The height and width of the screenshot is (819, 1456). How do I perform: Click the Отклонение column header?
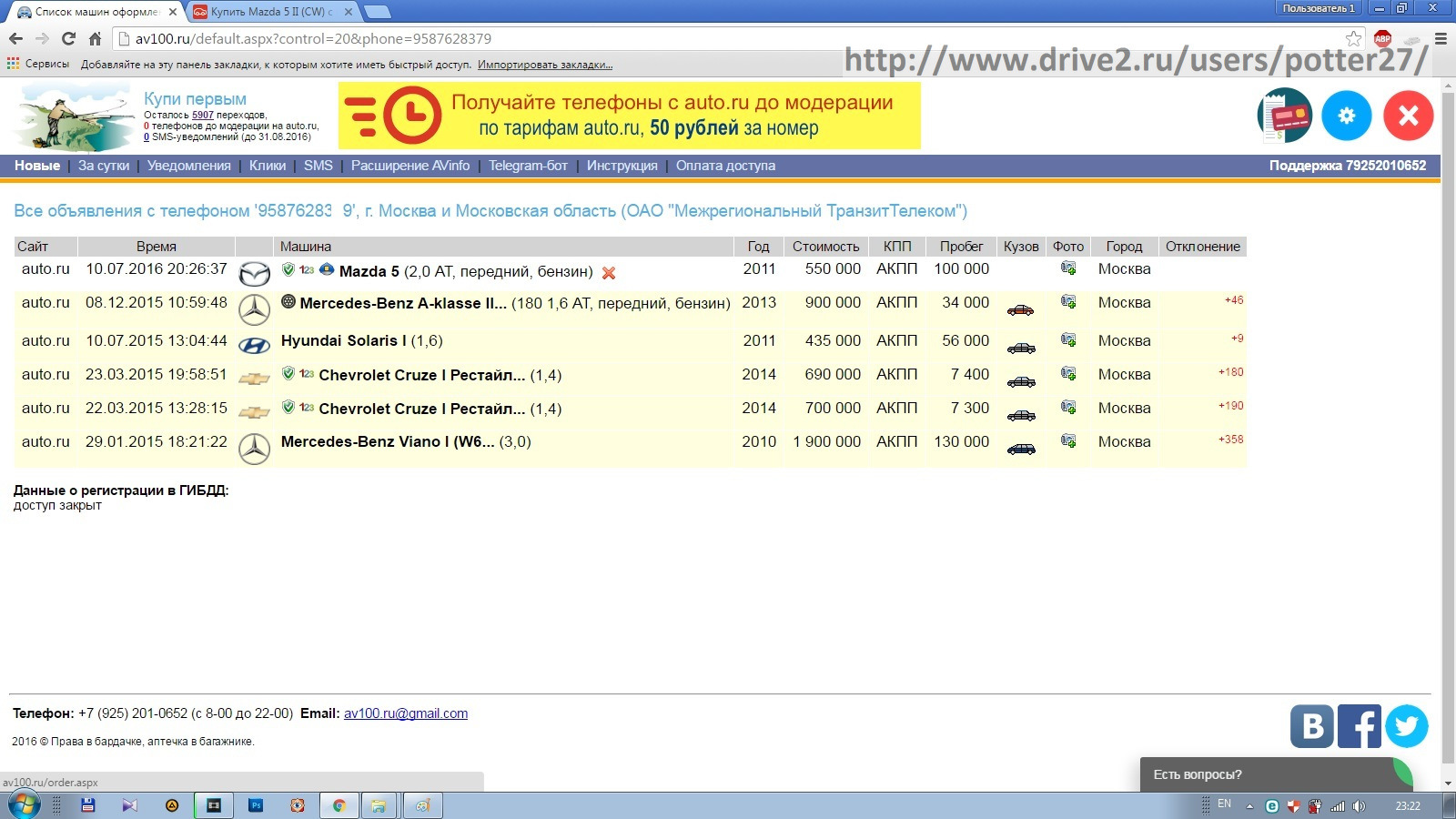click(1203, 247)
